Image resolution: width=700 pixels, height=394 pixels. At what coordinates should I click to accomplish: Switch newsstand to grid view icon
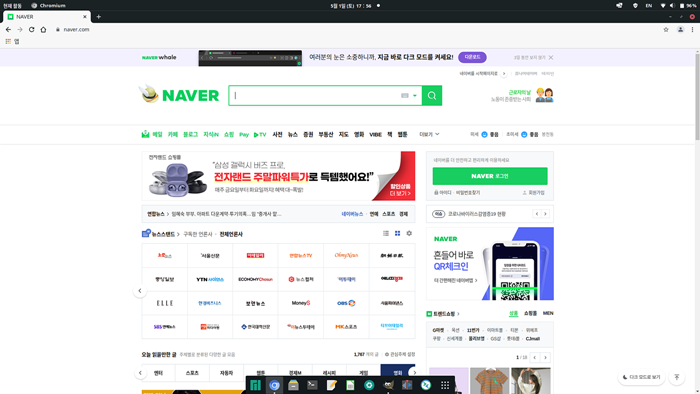[x=397, y=233]
